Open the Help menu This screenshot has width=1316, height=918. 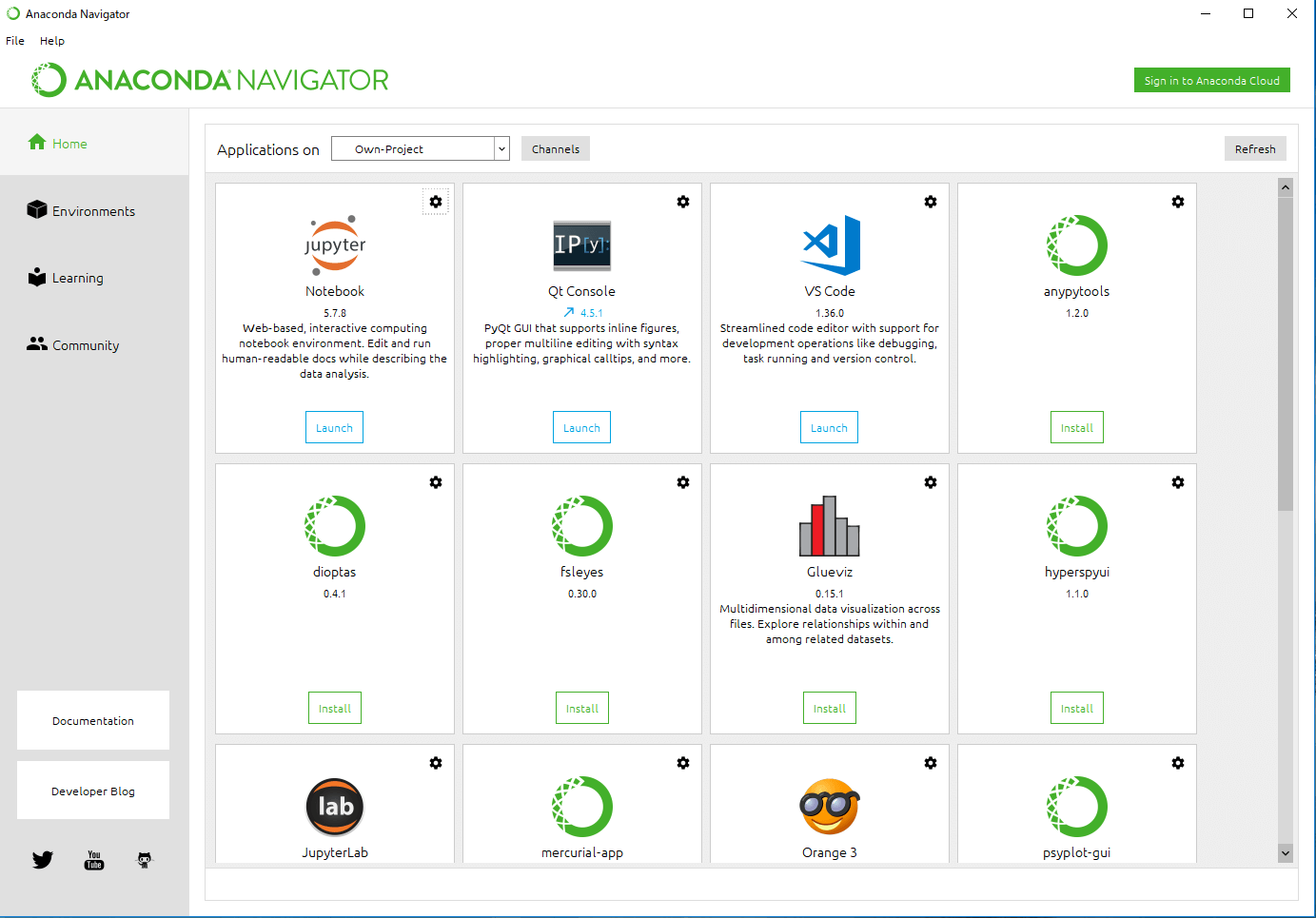tap(52, 41)
